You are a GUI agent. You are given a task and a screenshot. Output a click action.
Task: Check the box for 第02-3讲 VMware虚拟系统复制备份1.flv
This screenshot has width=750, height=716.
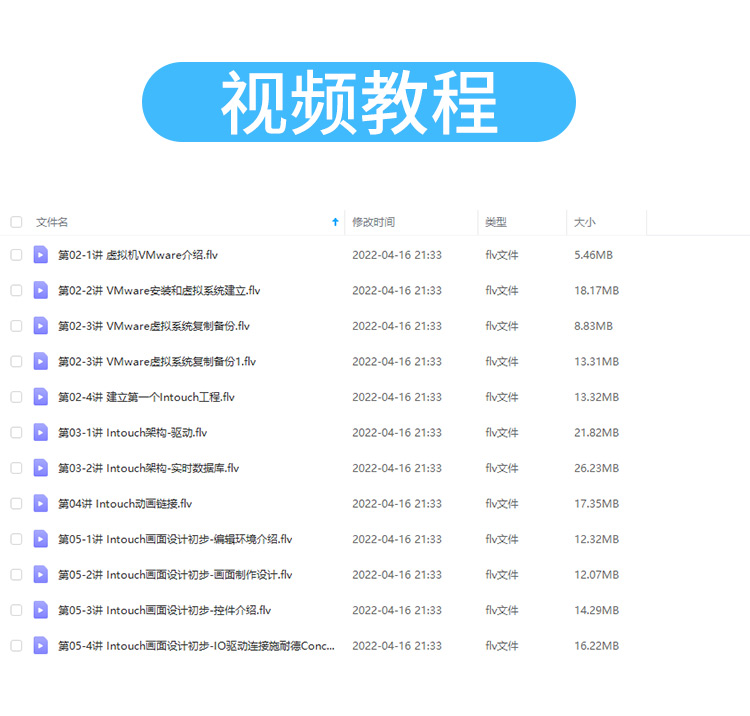(16, 362)
